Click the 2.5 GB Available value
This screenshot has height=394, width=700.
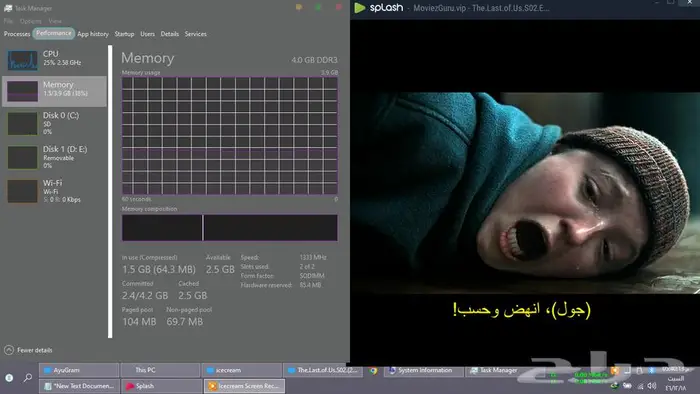click(220, 270)
